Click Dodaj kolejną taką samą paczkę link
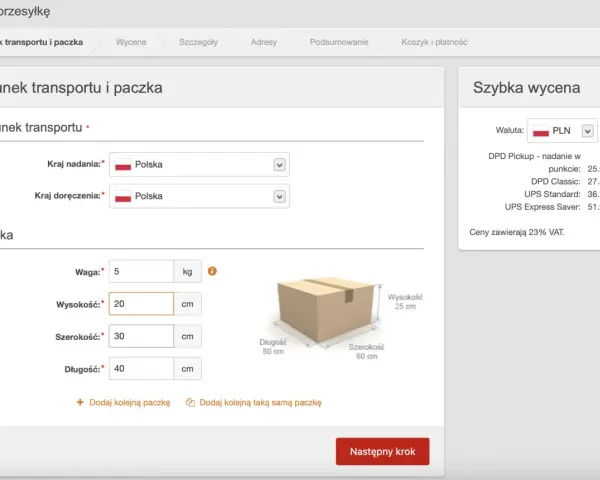The width and height of the screenshot is (600, 480). (260, 403)
